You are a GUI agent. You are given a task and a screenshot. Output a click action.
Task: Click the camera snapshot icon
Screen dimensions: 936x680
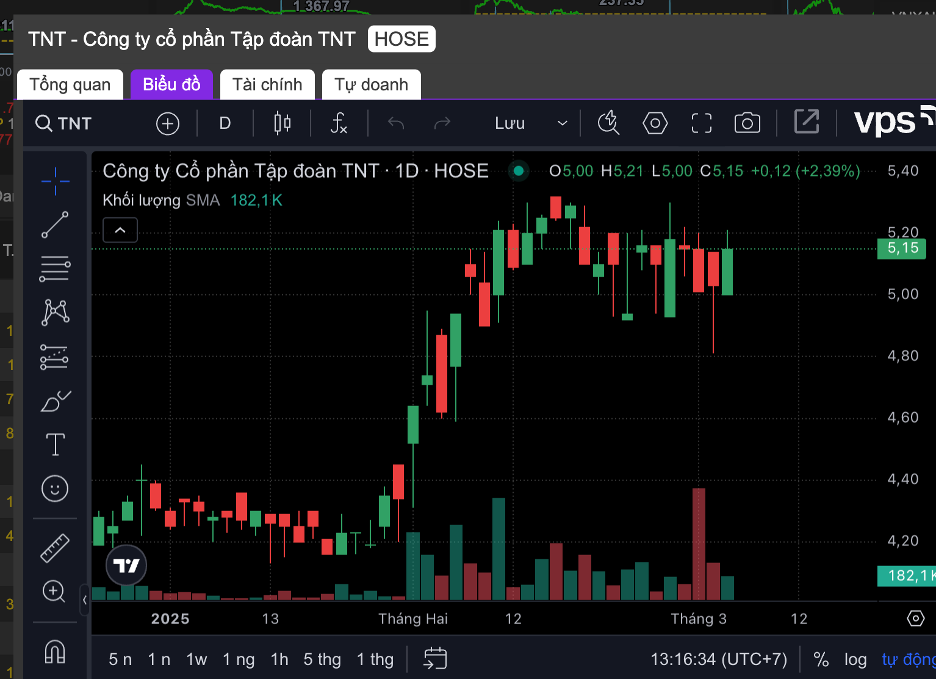pyautogui.click(x=747, y=123)
